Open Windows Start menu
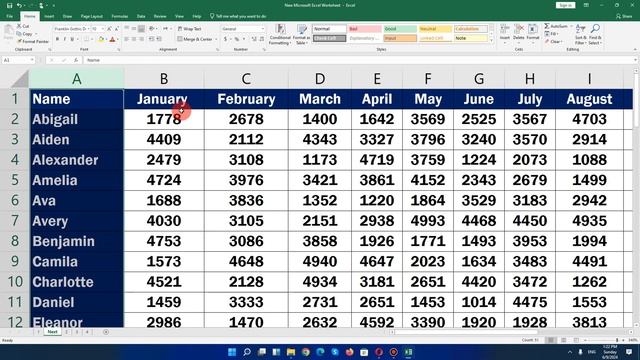Viewport: 640px width, 360px height. (232, 352)
